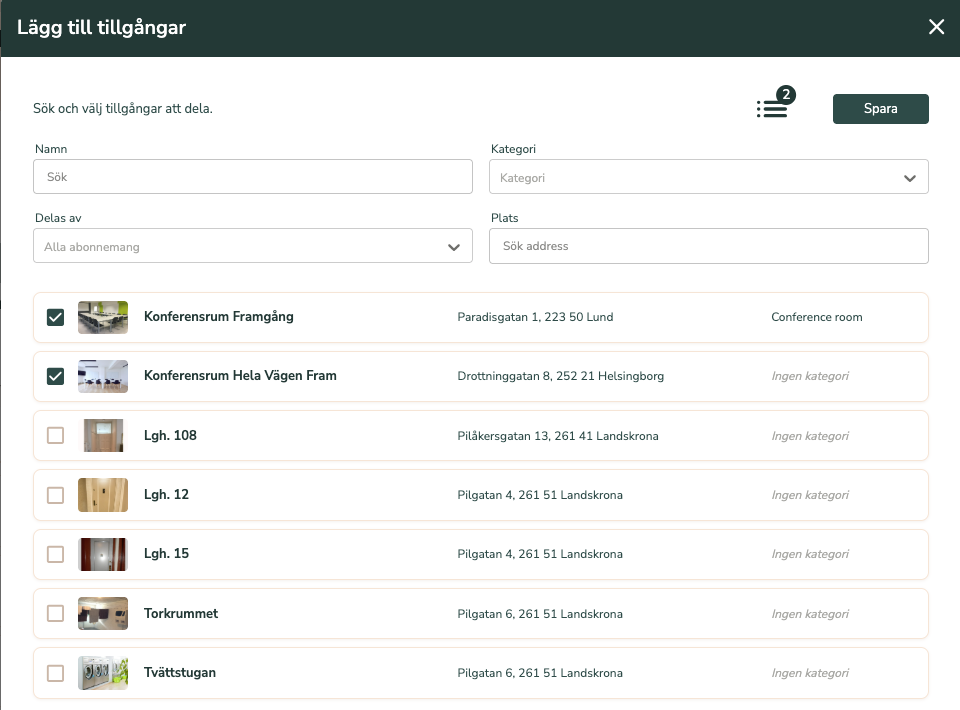This screenshot has height=710, width=960.
Task: Open the selected assets list icon
Action: point(772,109)
